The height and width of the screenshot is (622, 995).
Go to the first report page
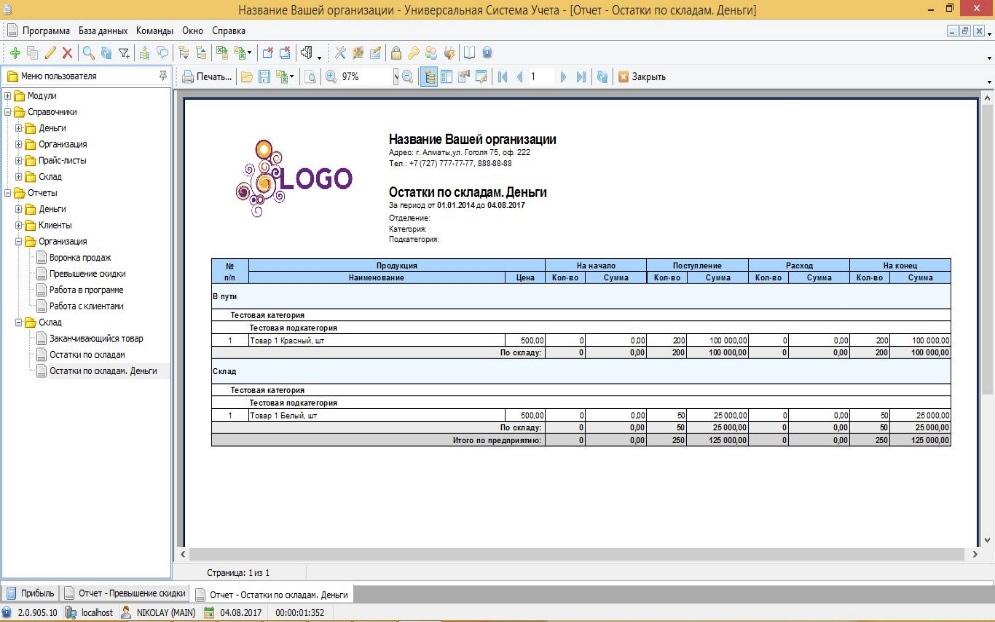(x=503, y=77)
